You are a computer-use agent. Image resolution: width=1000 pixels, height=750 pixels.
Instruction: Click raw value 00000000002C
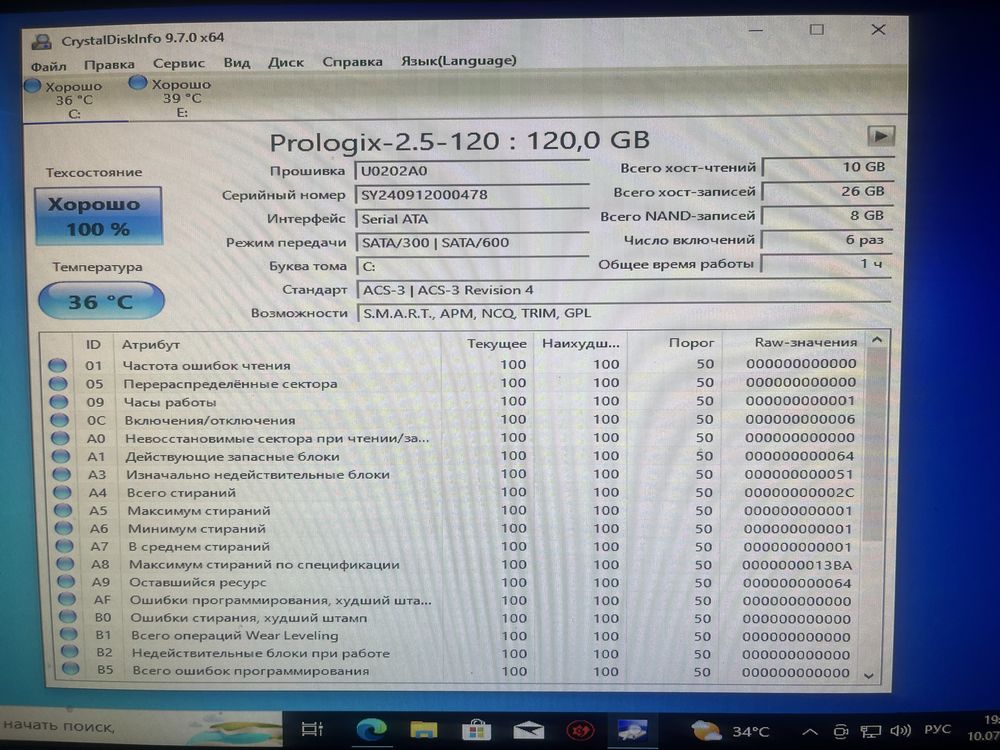(798, 492)
